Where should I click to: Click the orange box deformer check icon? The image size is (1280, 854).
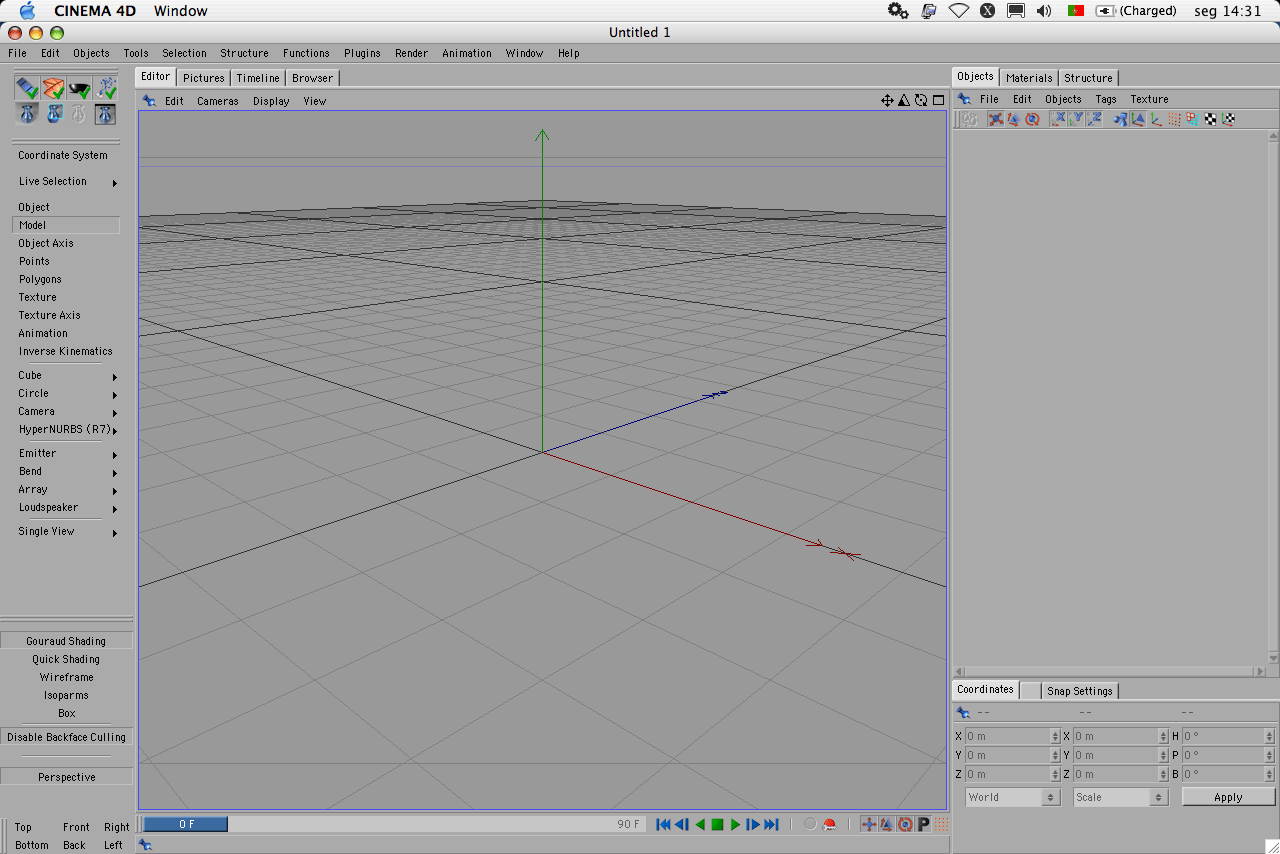53,89
